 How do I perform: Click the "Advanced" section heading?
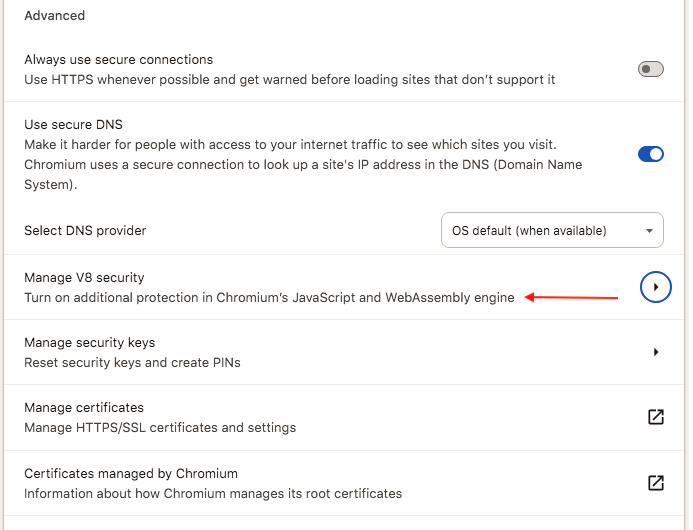(54, 16)
